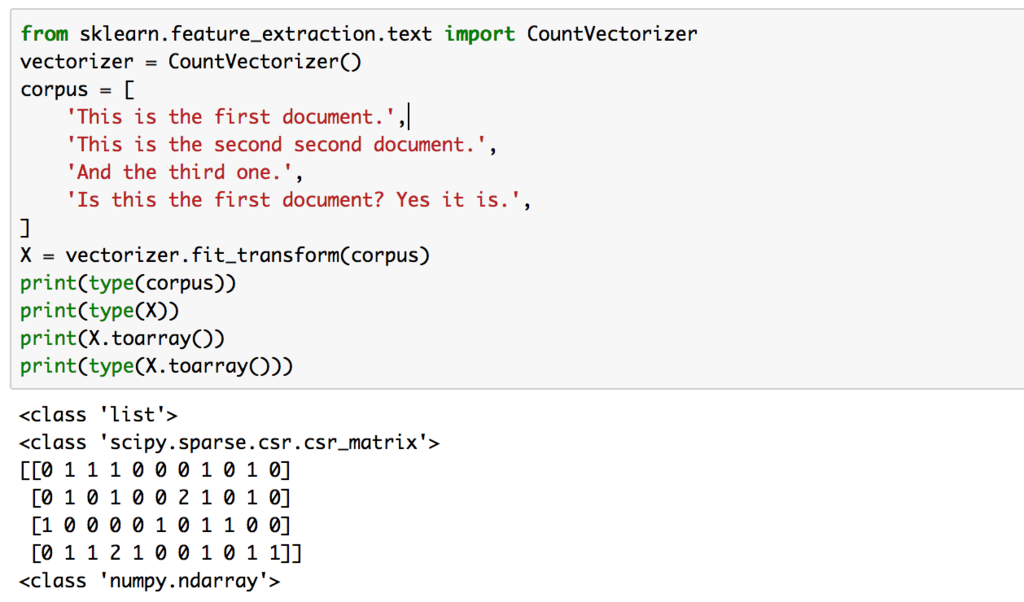1024x602 pixels.
Task: Click the print(X.toarray()) line
Action: pyautogui.click(x=123, y=338)
